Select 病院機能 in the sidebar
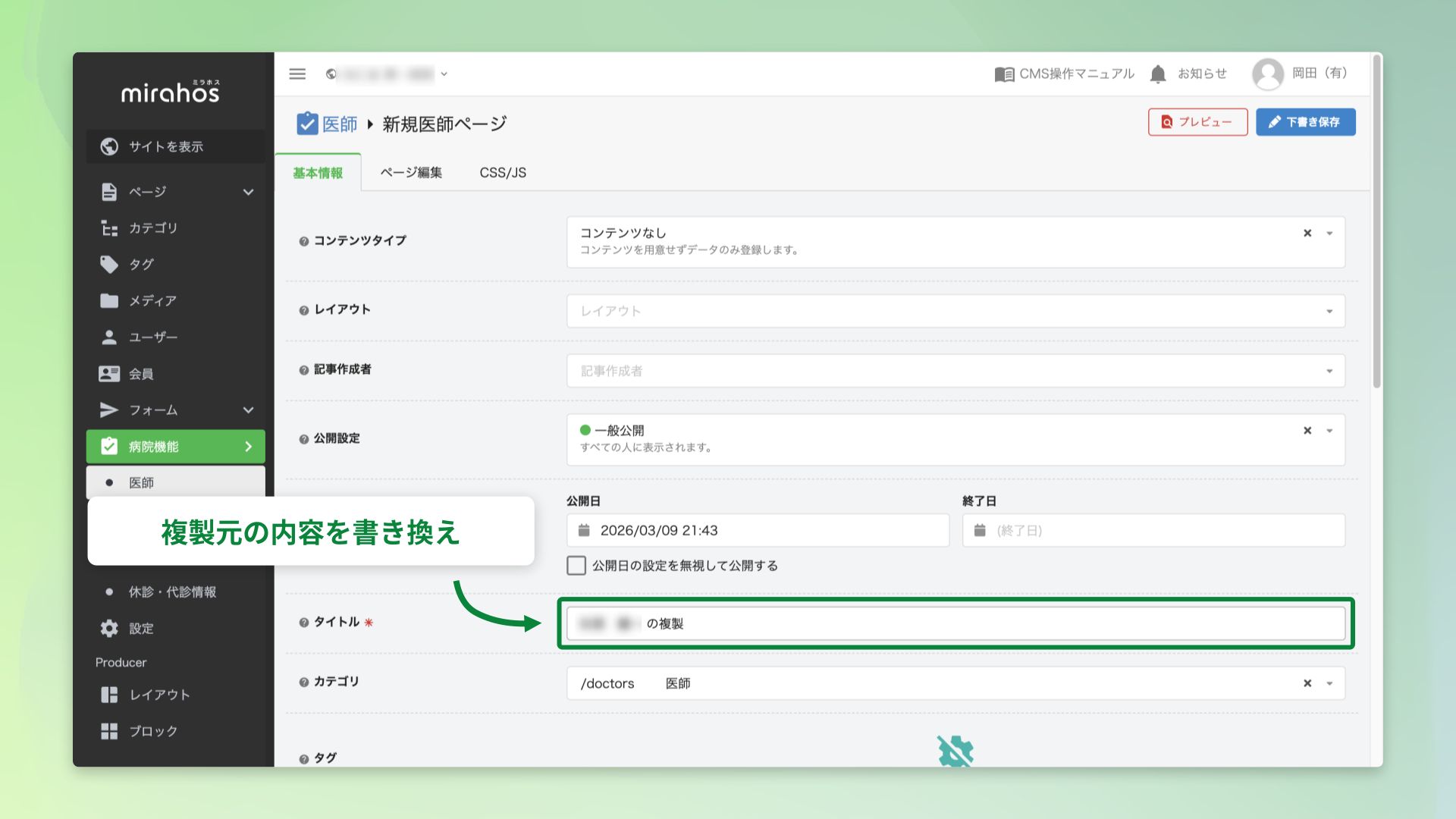 pos(175,447)
